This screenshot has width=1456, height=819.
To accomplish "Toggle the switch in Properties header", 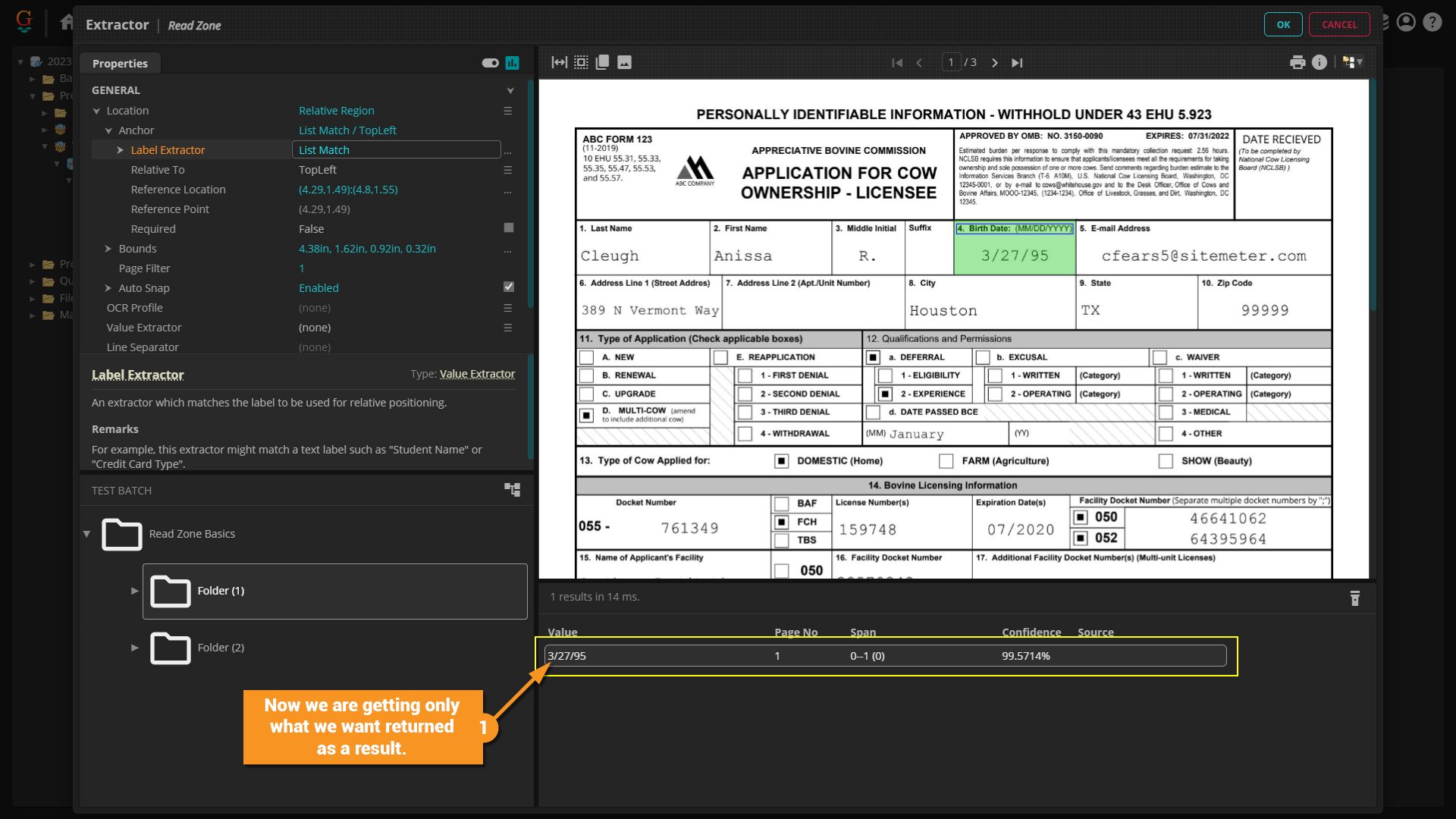I will pos(490,63).
